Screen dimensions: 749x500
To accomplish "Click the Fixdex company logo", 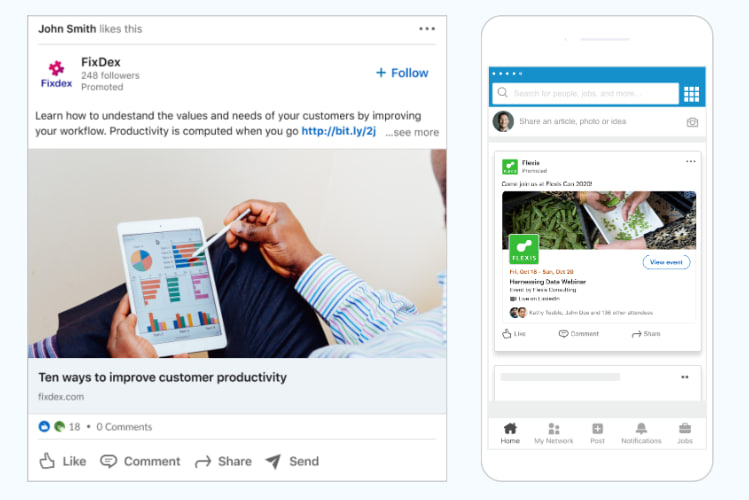I will pyautogui.click(x=56, y=74).
